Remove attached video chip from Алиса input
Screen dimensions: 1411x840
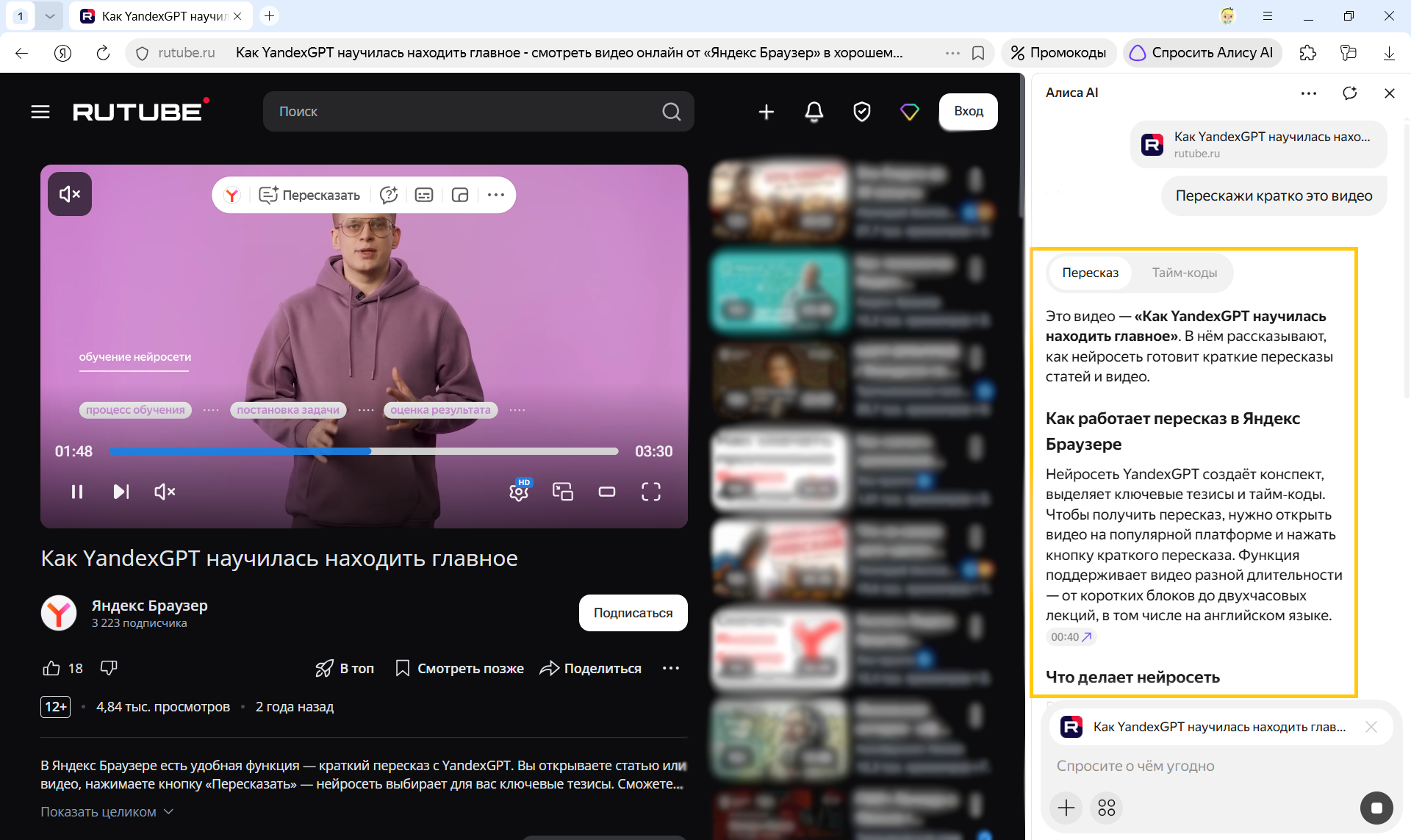tap(1371, 727)
